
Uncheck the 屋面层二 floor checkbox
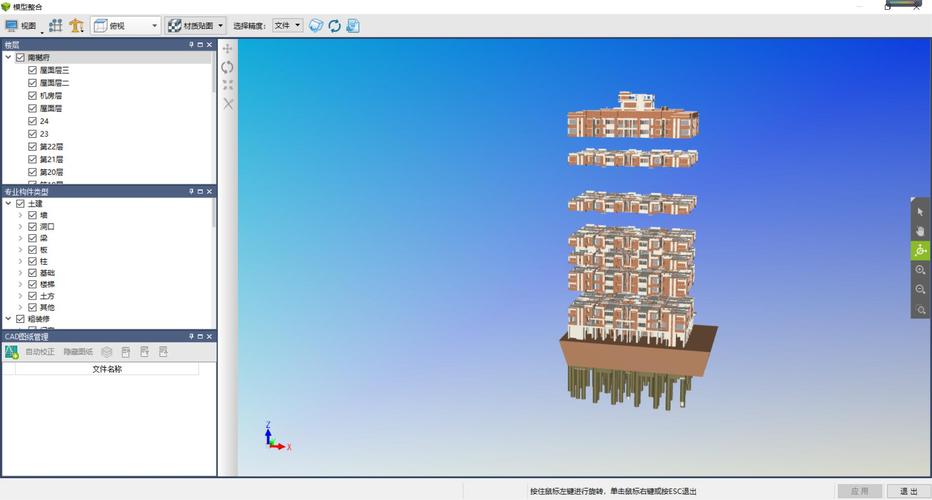coord(33,83)
